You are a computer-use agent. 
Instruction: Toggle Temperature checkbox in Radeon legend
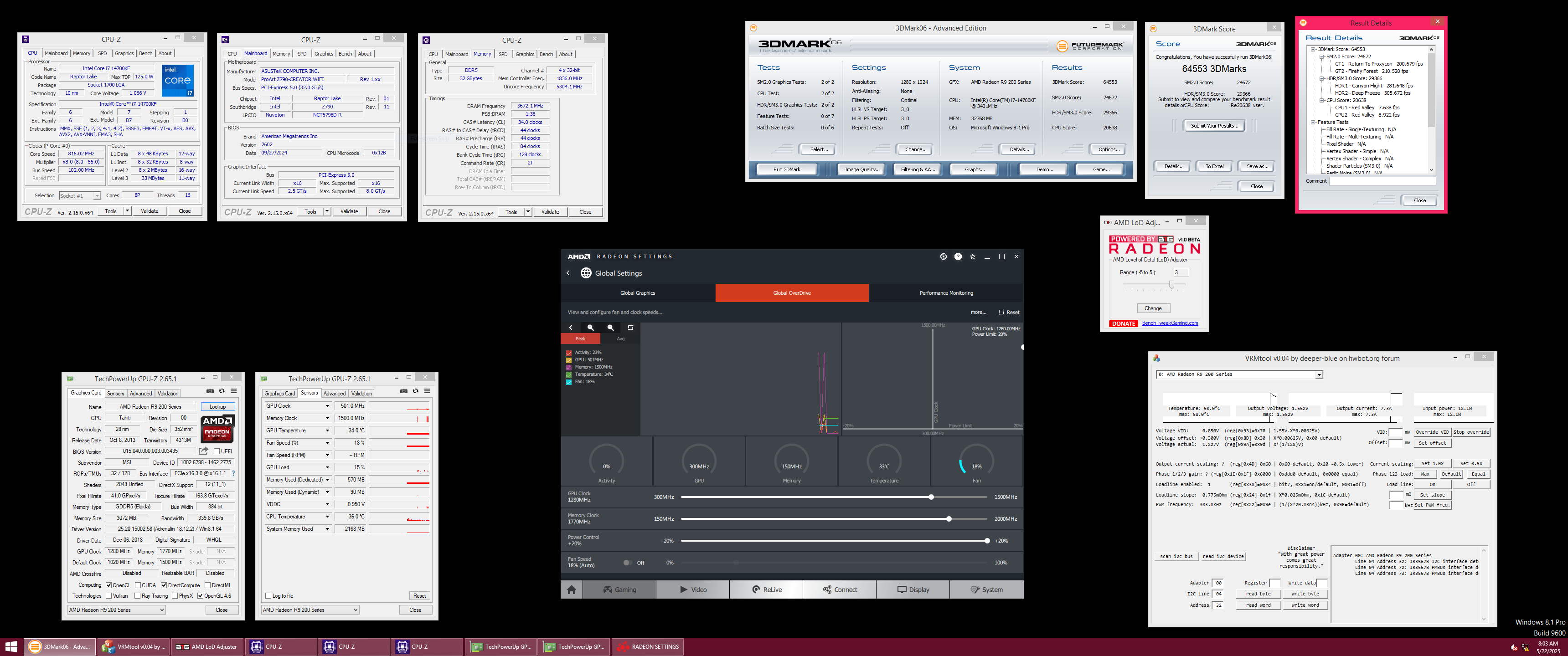click(569, 374)
